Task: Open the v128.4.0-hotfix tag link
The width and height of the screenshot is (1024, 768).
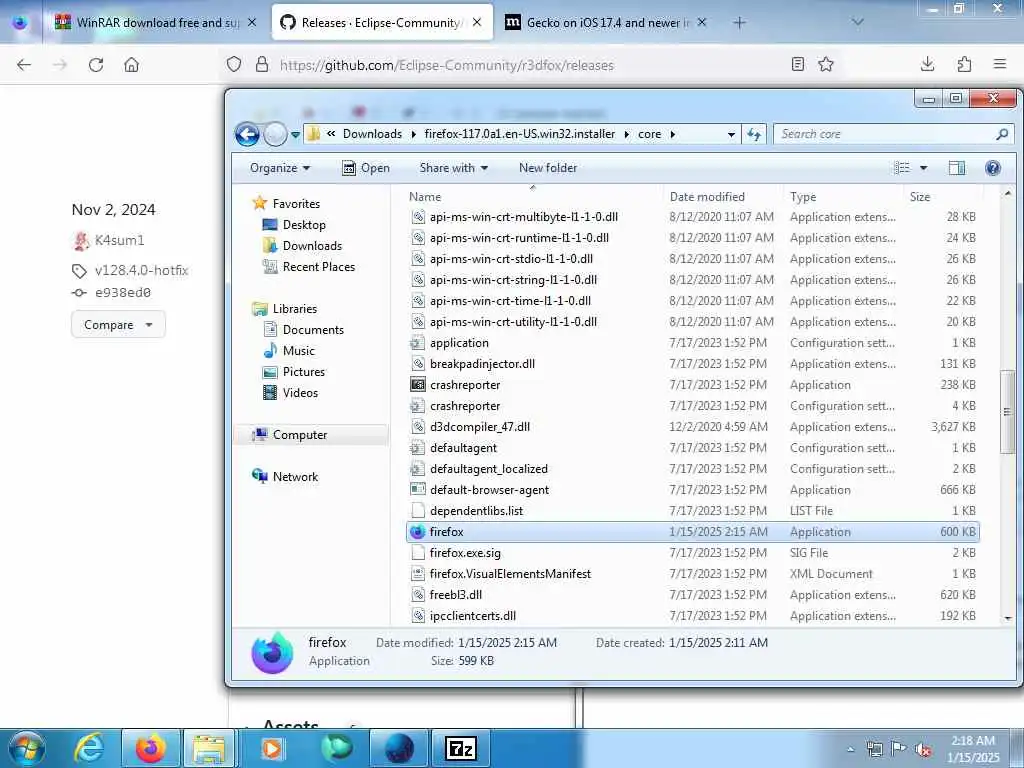Action: tap(141, 270)
